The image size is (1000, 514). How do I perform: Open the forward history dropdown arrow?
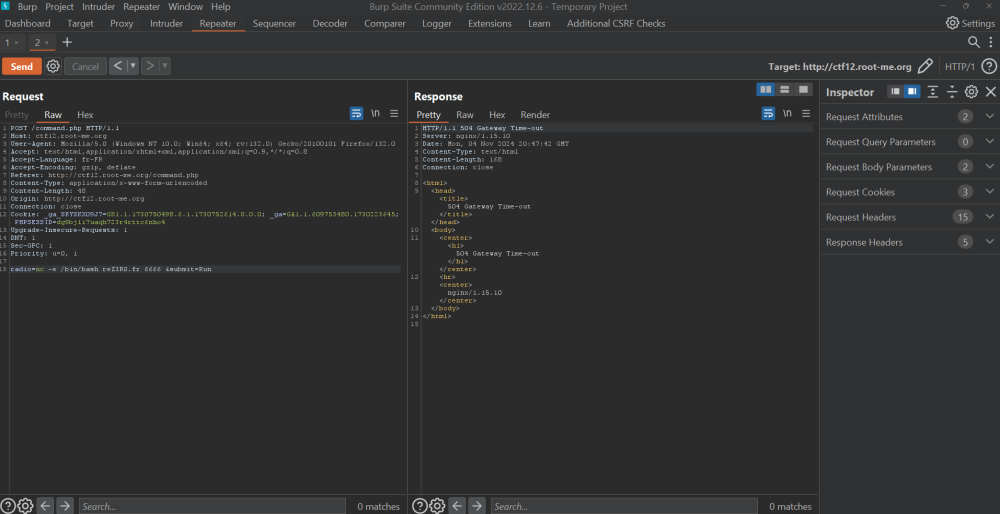click(x=165, y=66)
